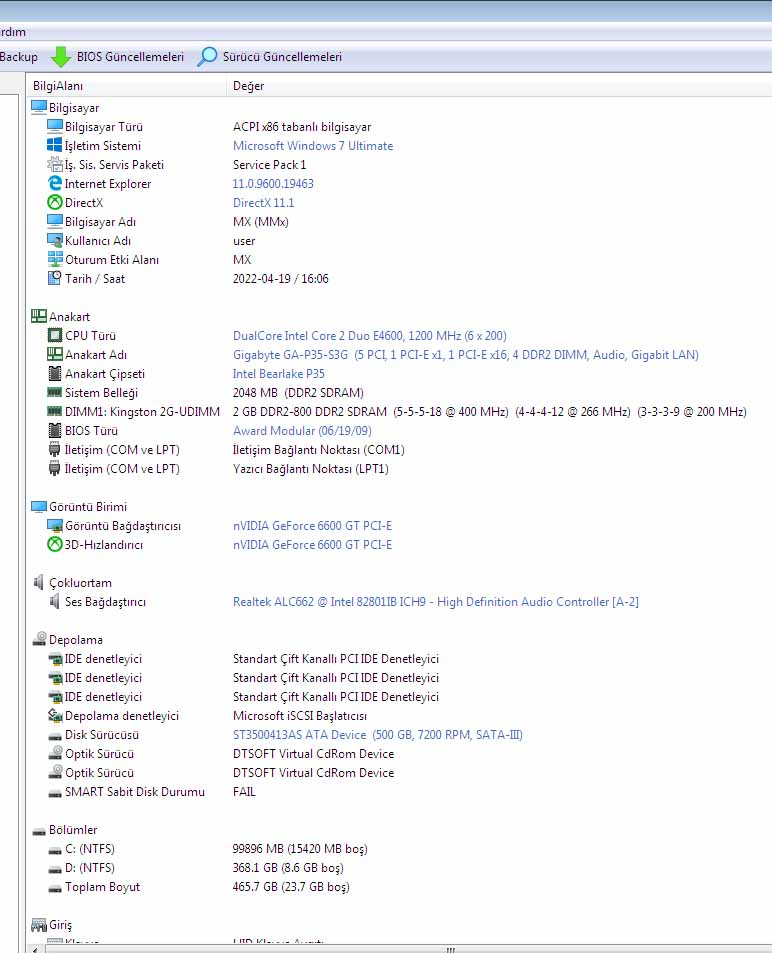Viewport: 772px width, 953px height.
Task: Click the green arrow BIOS Güncellemeleri icon
Action: click(61, 57)
